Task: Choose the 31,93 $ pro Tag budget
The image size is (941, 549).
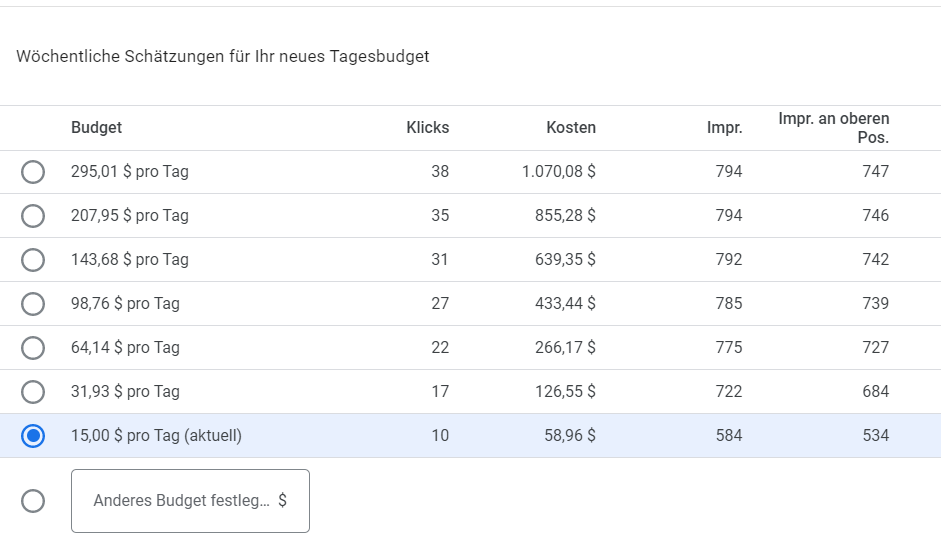Action: point(33,392)
